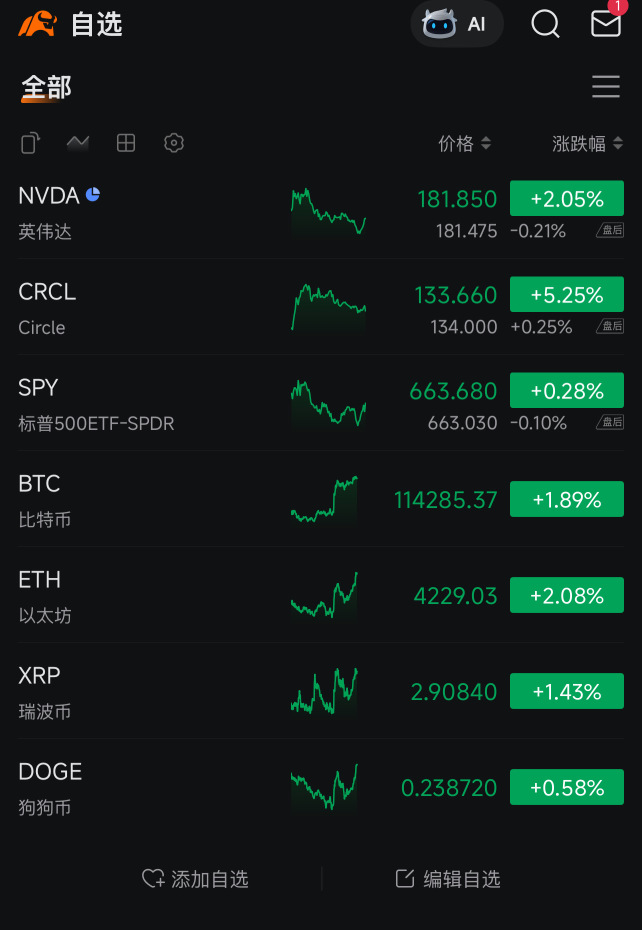Tap 编辑自选 to edit watchlist
This screenshot has height=930, width=642.
pyautogui.click(x=448, y=879)
